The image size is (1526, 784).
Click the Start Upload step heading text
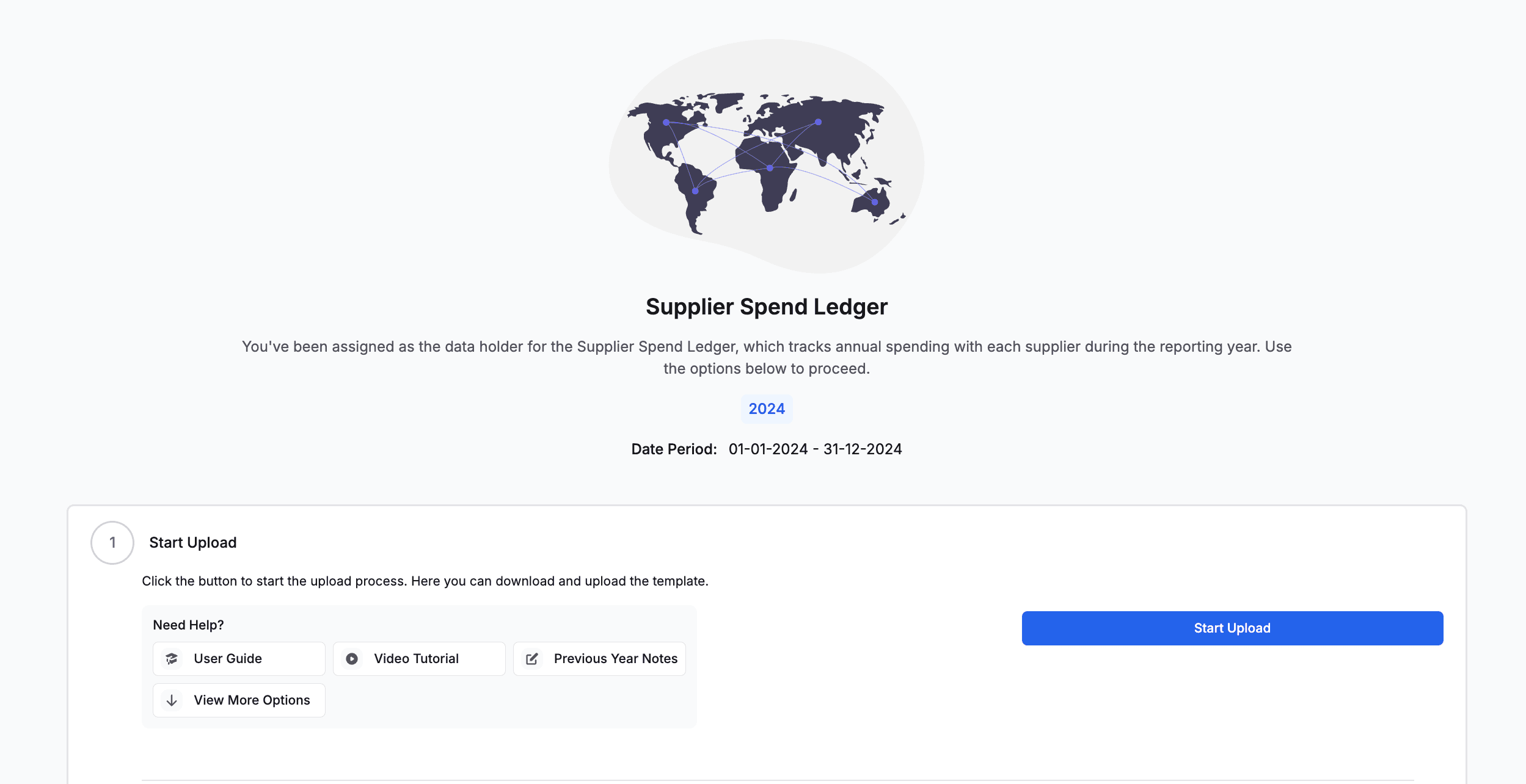(x=193, y=543)
